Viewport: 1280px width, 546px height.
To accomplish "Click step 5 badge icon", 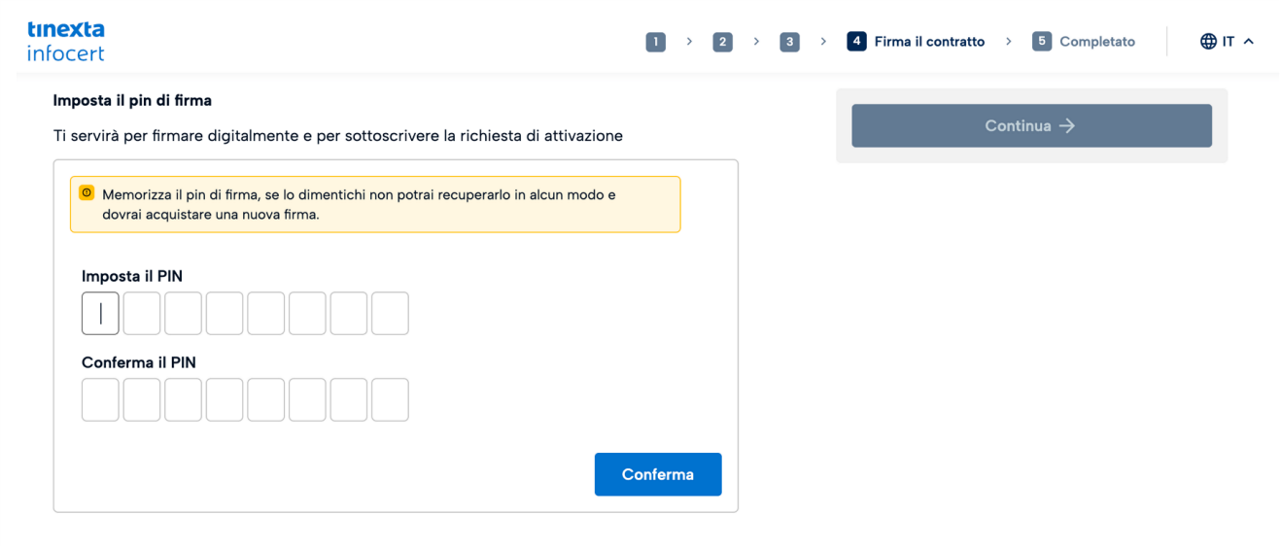I will 1042,42.
